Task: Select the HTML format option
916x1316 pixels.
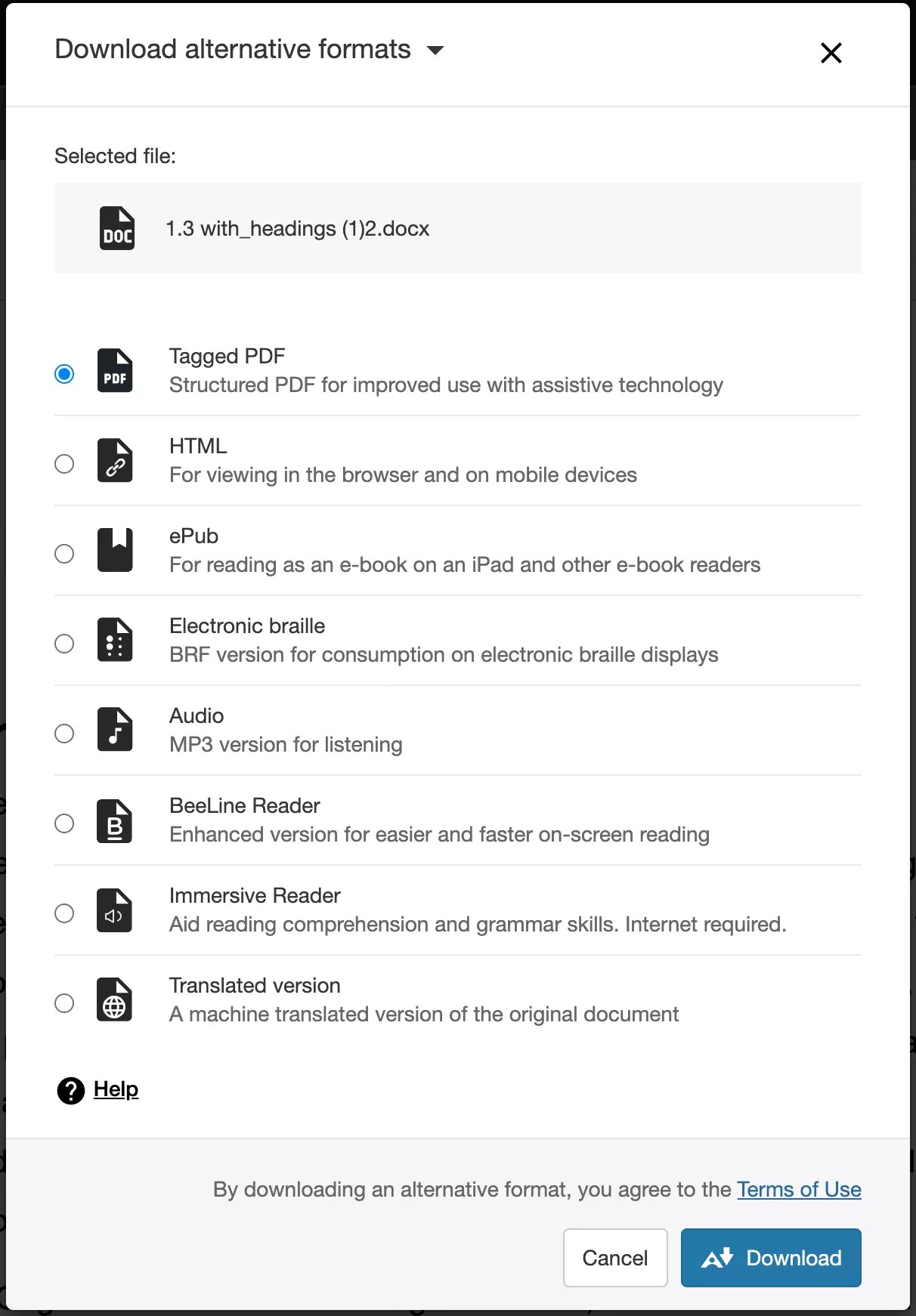Action: 64,463
